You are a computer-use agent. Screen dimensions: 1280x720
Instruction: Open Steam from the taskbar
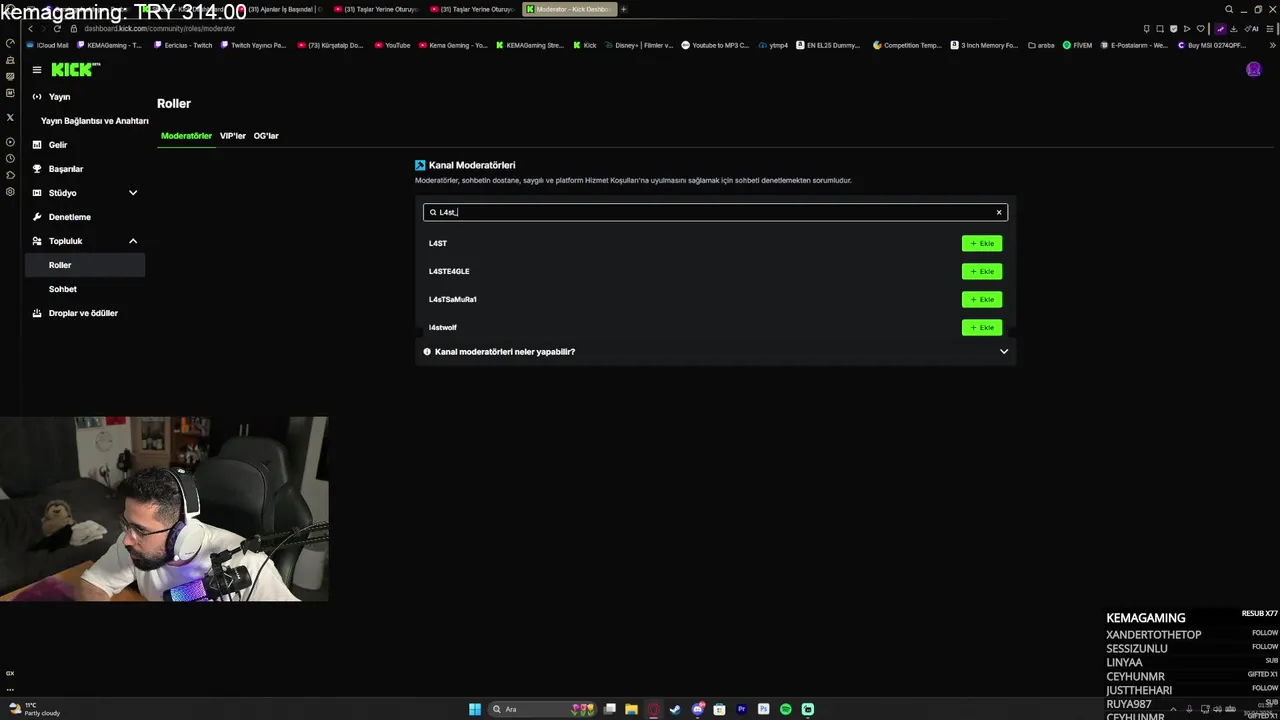pos(675,709)
